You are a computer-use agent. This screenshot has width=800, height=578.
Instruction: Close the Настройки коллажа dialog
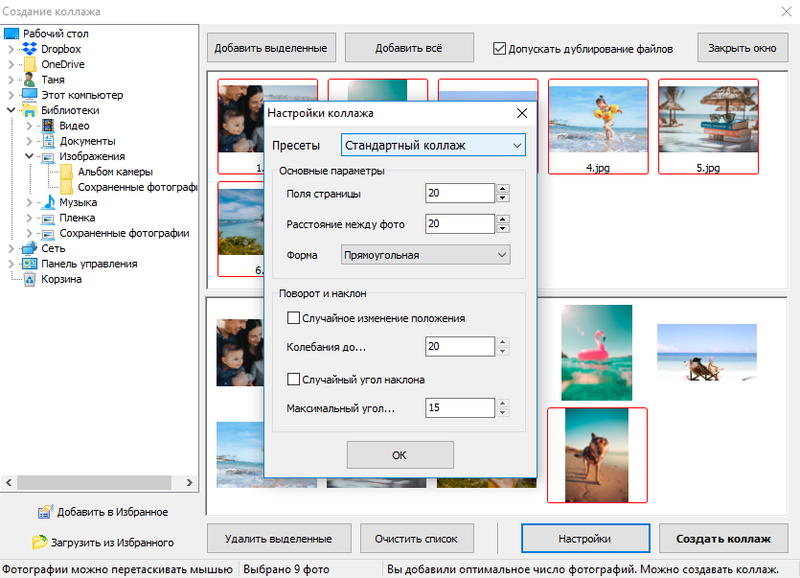point(522,113)
